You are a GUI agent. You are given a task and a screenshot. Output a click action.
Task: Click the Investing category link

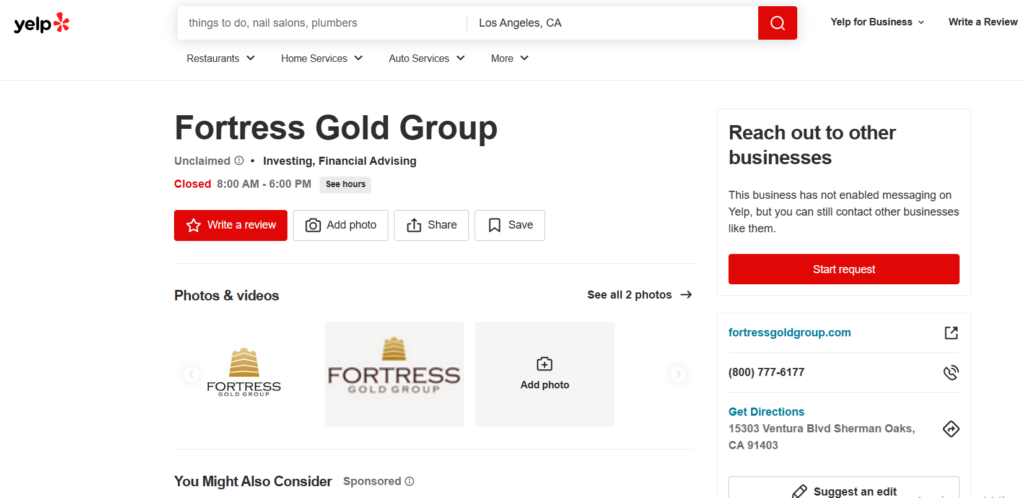(288, 161)
